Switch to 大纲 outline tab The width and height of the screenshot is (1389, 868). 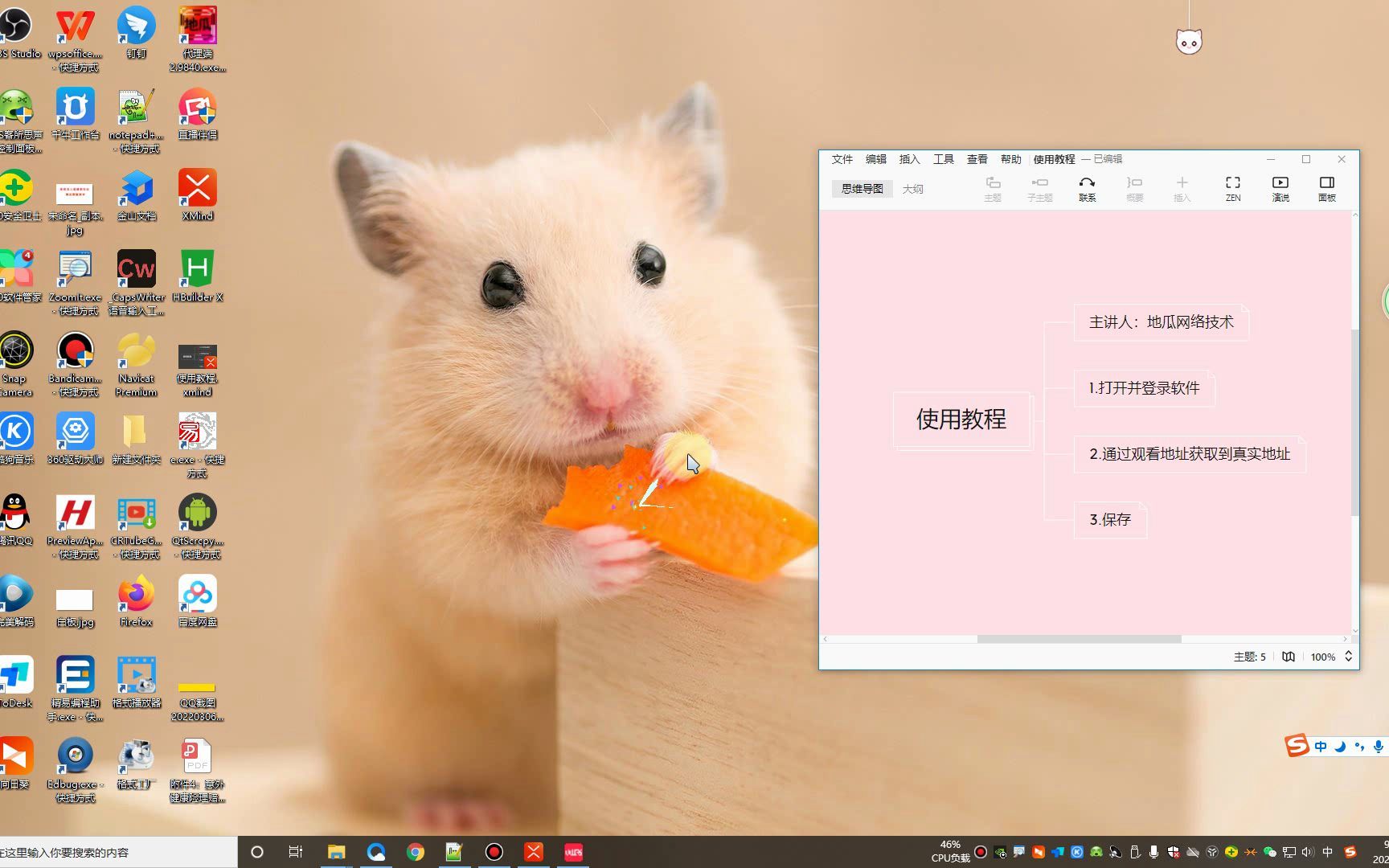point(913,189)
